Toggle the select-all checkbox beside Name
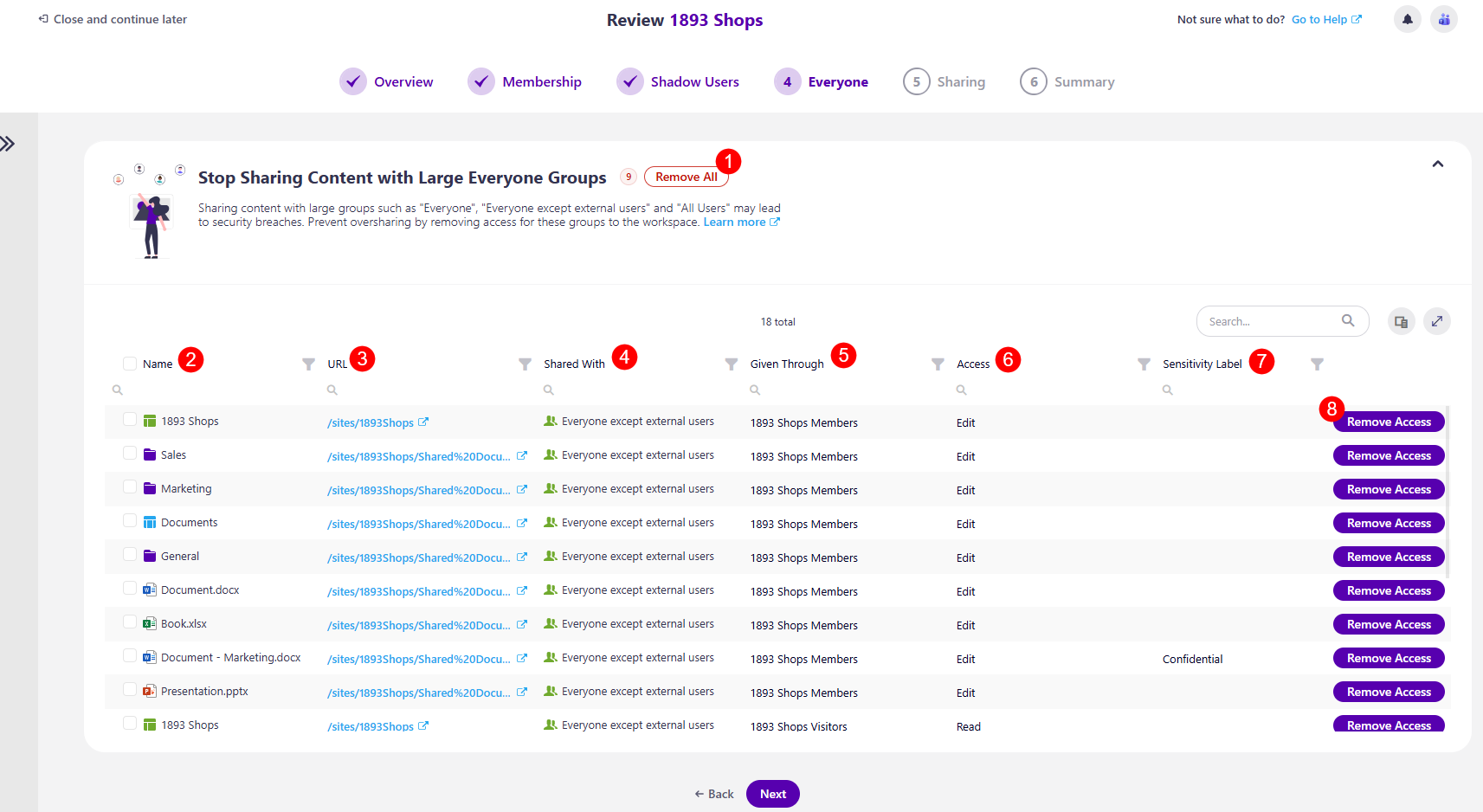This screenshot has width=1483, height=812. (x=129, y=364)
